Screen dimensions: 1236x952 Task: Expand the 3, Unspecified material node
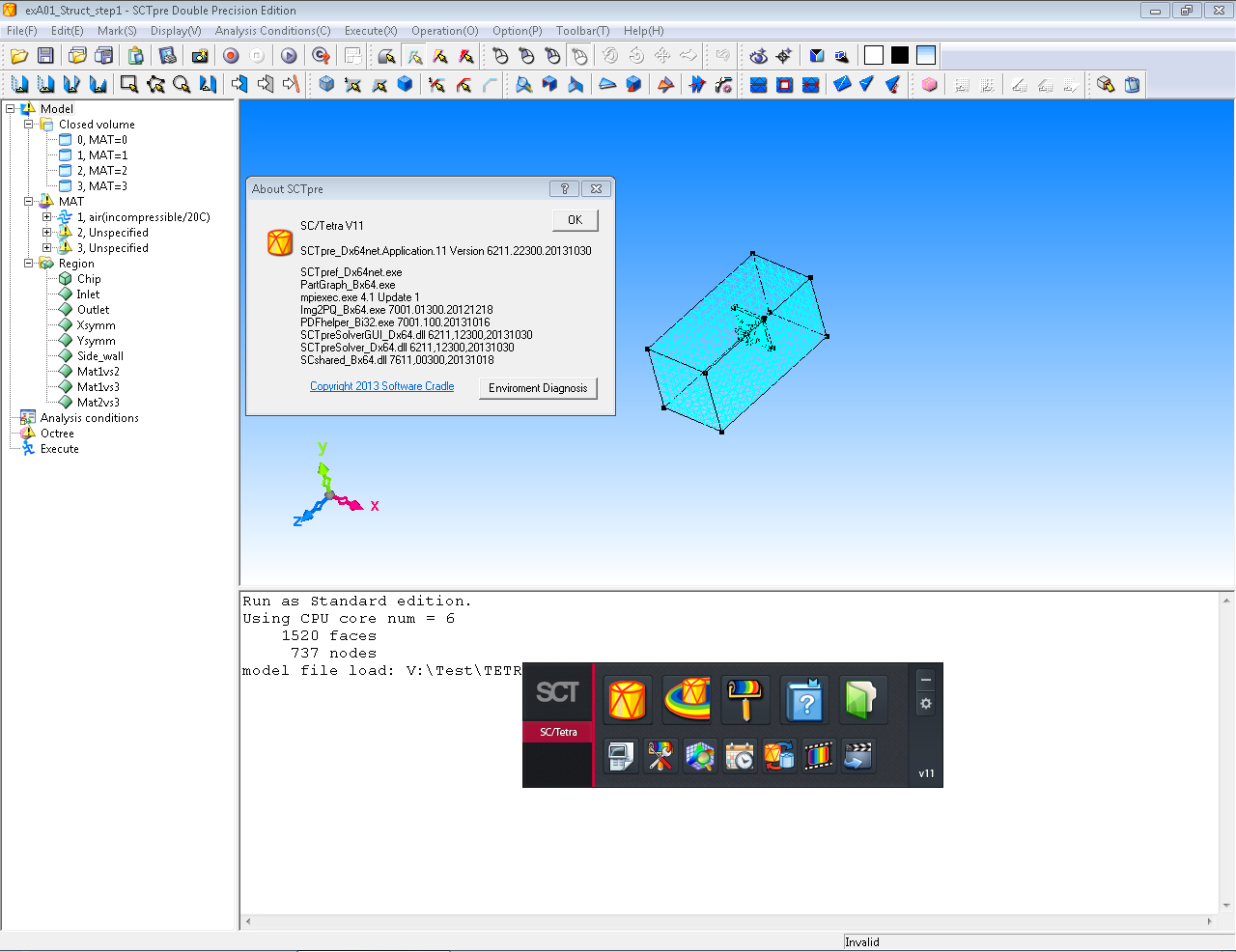[x=46, y=248]
